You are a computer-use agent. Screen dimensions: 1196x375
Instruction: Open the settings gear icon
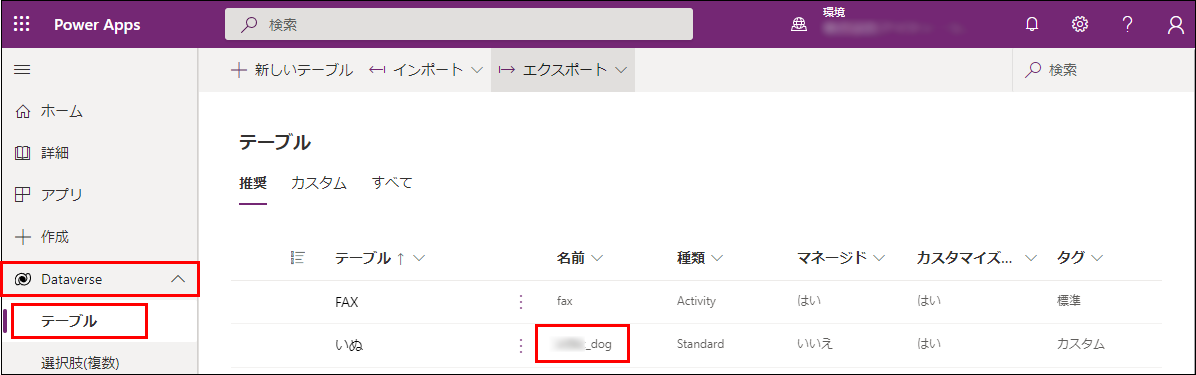click(x=1079, y=24)
